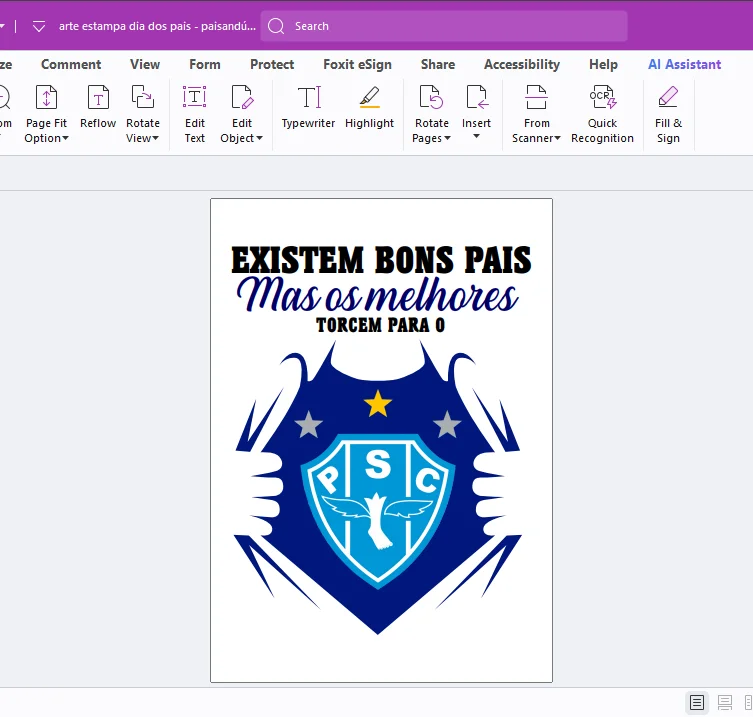Select the Rotate View tool
Viewport: 753px width, 717px height.
tap(143, 115)
